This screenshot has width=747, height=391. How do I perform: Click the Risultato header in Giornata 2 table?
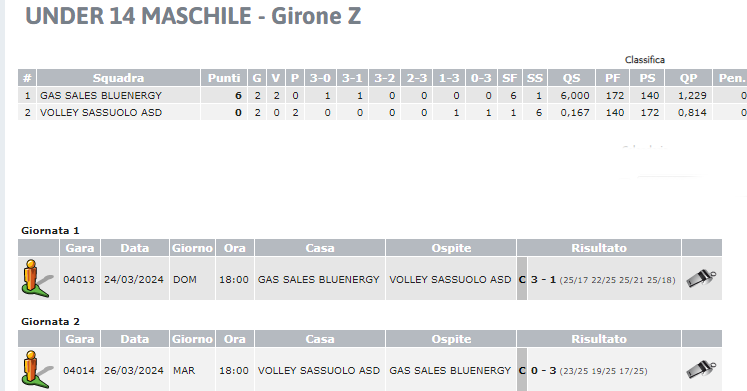(599, 339)
